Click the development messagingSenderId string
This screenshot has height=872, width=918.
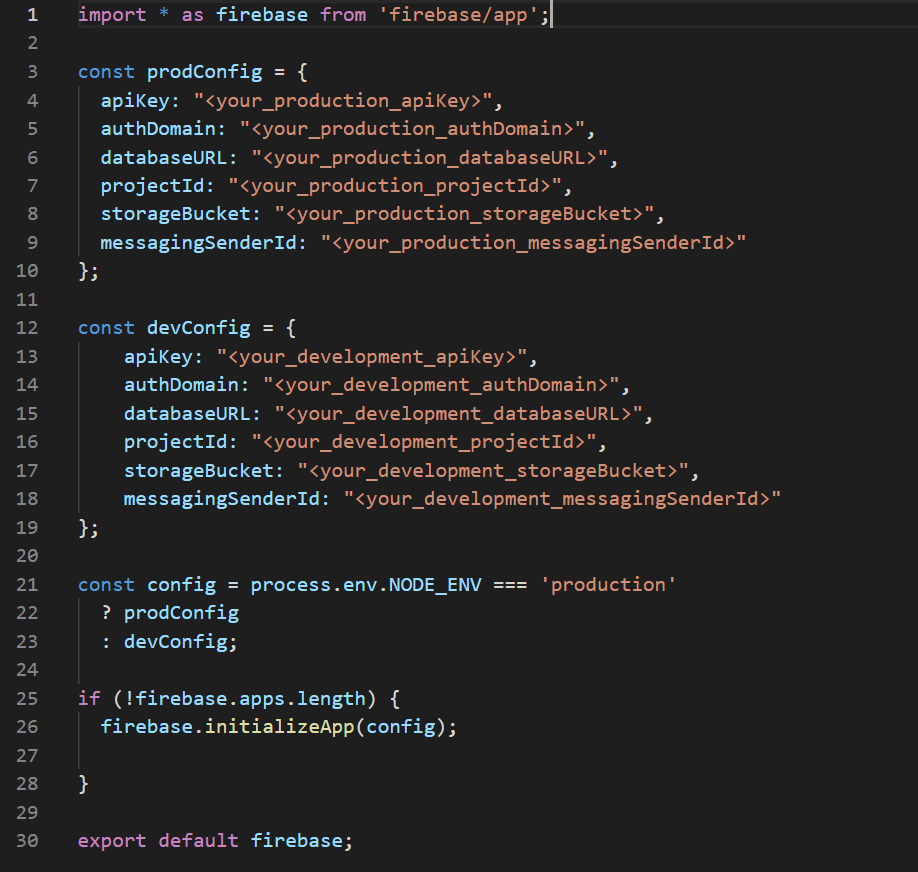tap(562, 498)
